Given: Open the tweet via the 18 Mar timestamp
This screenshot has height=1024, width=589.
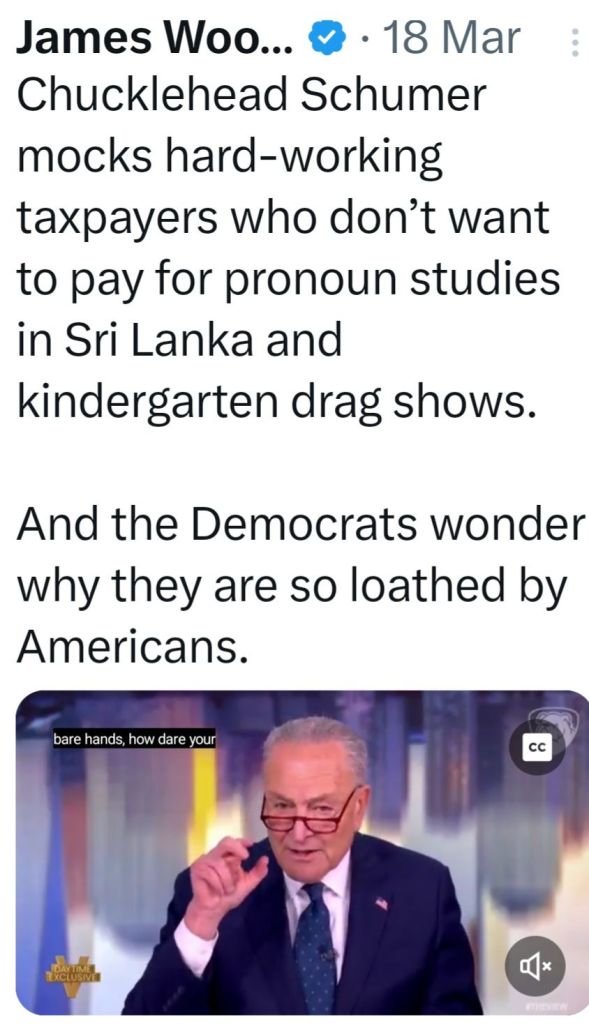Looking at the screenshot, I should pyautogui.click(x=451, y=39).
